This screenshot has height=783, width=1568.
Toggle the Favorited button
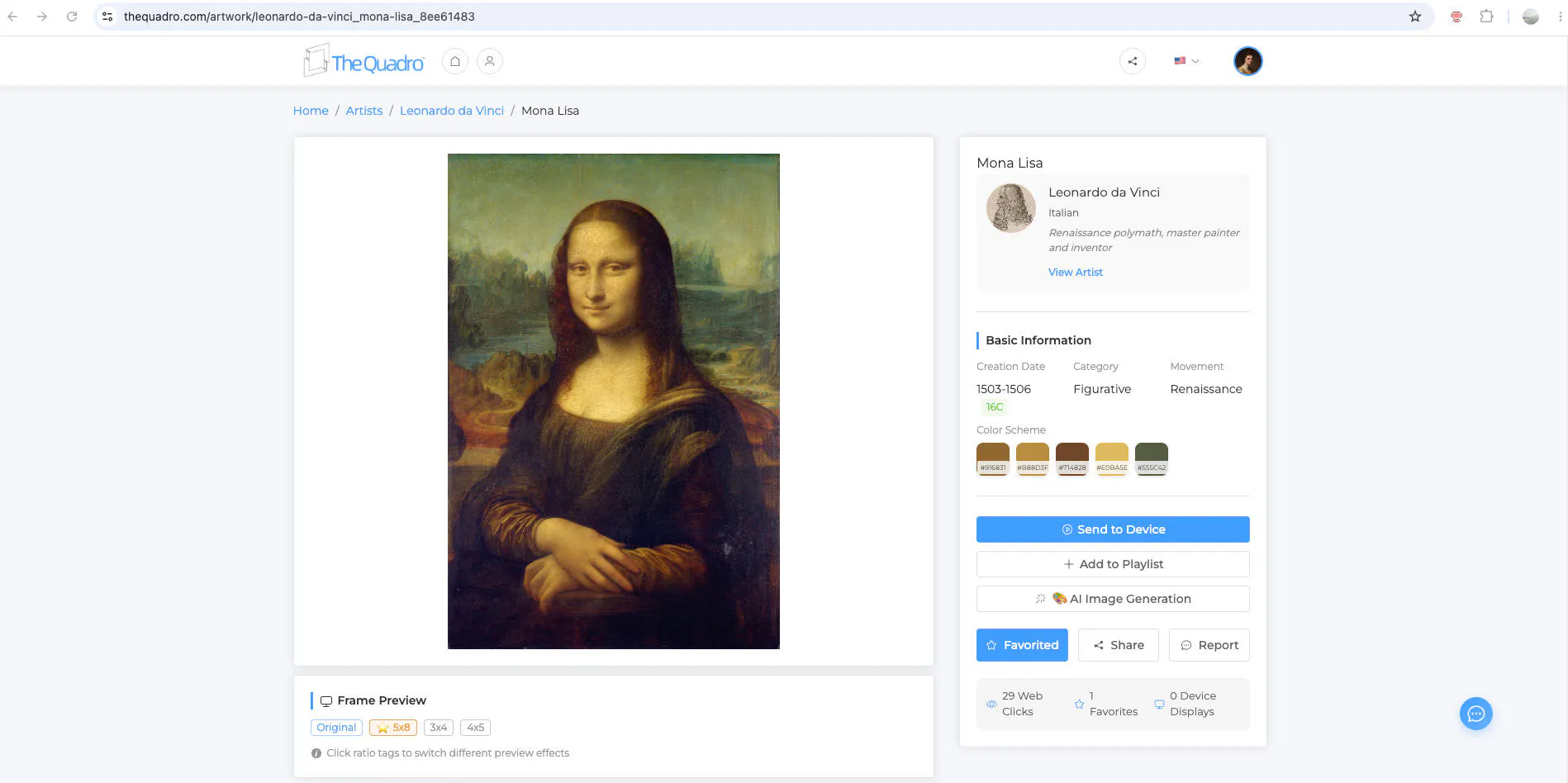(1022, 645)
